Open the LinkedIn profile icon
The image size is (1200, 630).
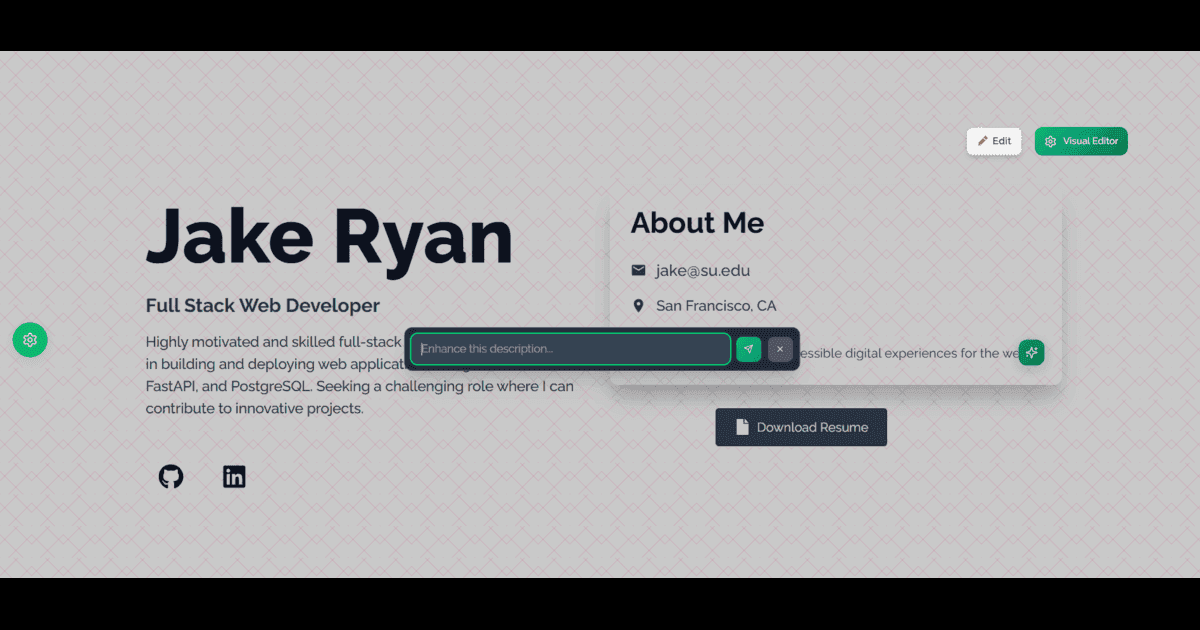pyautogui.click(x=234, y=477)
